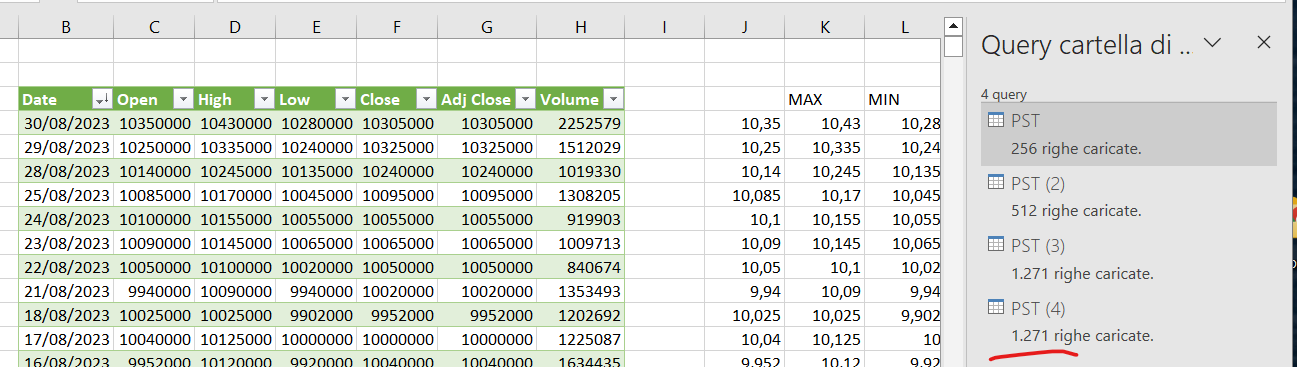Select column K header
Image resolution: width=1297 pixels, height=367 pixels.
825,28
